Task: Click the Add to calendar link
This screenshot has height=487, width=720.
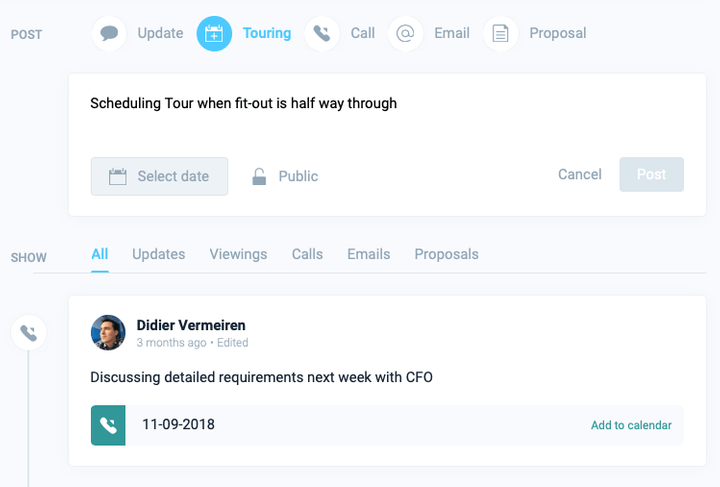Action: [x=631, y=425]
